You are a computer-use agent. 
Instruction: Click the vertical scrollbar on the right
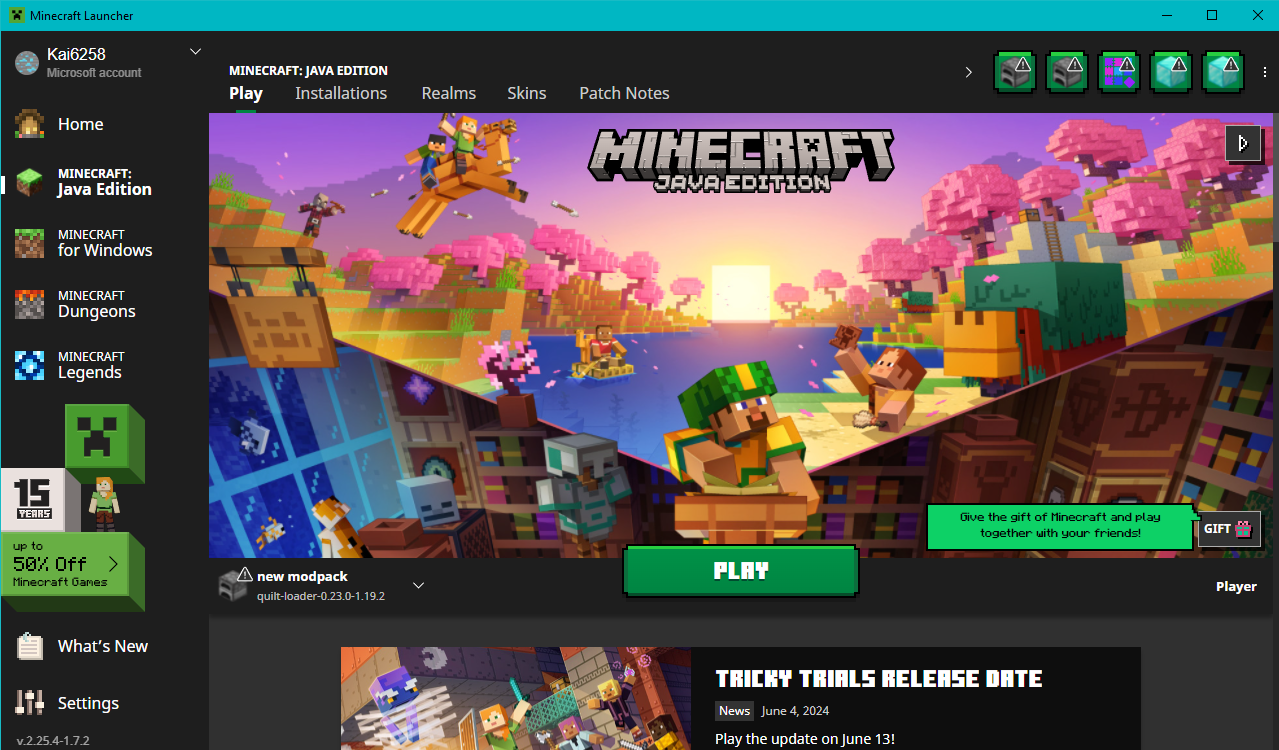click(1274, 180)
